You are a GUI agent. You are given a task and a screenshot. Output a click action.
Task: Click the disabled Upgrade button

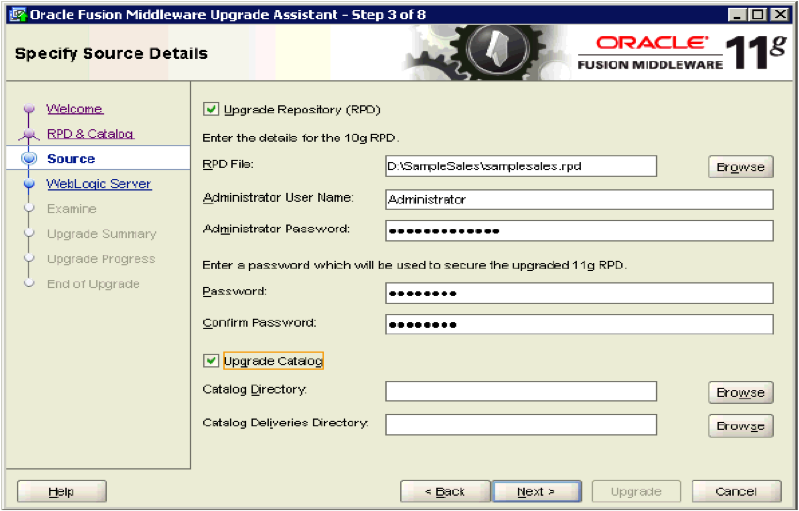(636, 492)
